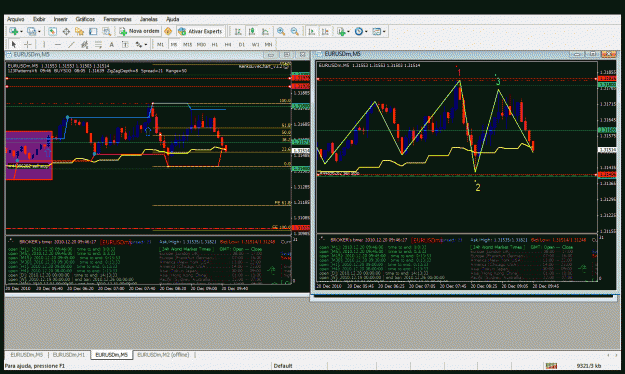625x374 pixels.
Task: Toggle chart auto scroll
Action: [x=312, y=31]
